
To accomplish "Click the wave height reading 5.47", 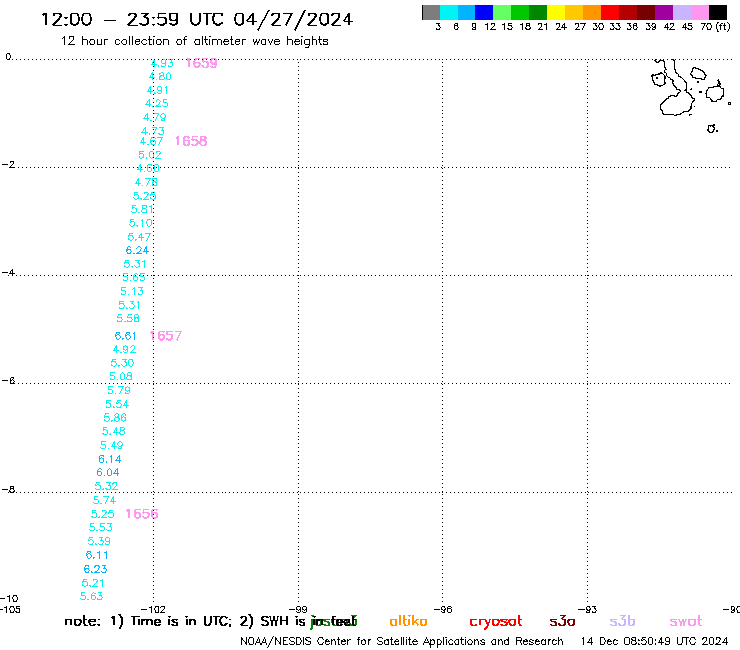I will tap(139, 237).
